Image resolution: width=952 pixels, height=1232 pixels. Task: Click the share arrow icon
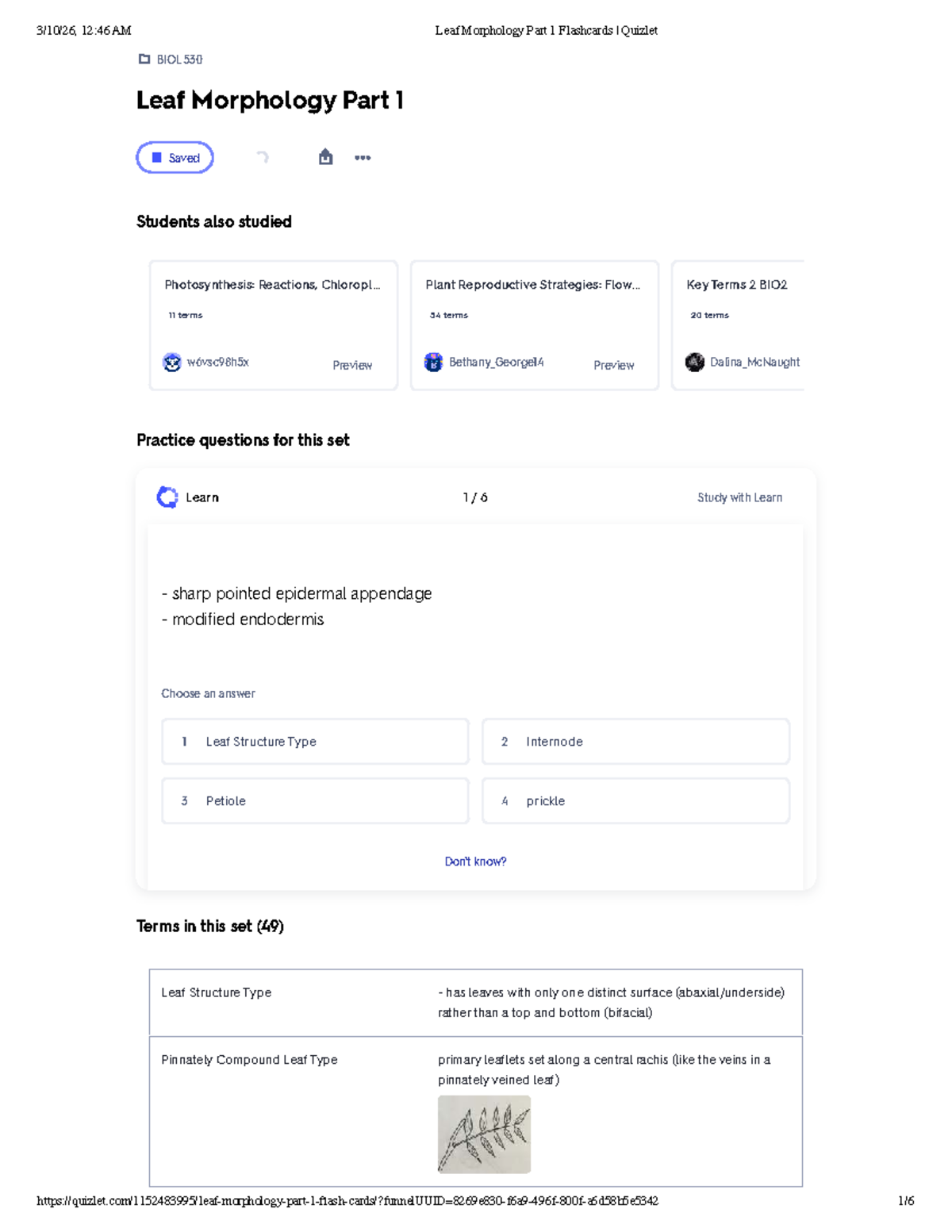point(263,157)
